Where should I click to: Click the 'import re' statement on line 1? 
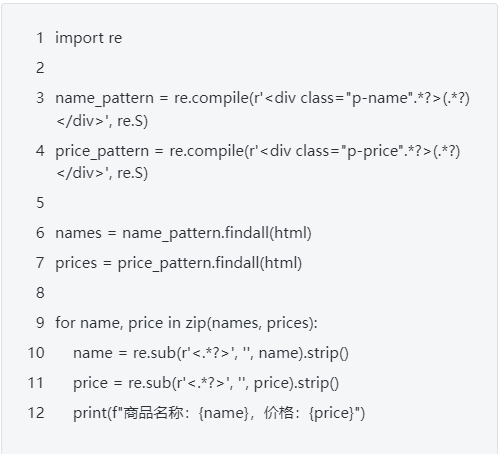[89, 38]
